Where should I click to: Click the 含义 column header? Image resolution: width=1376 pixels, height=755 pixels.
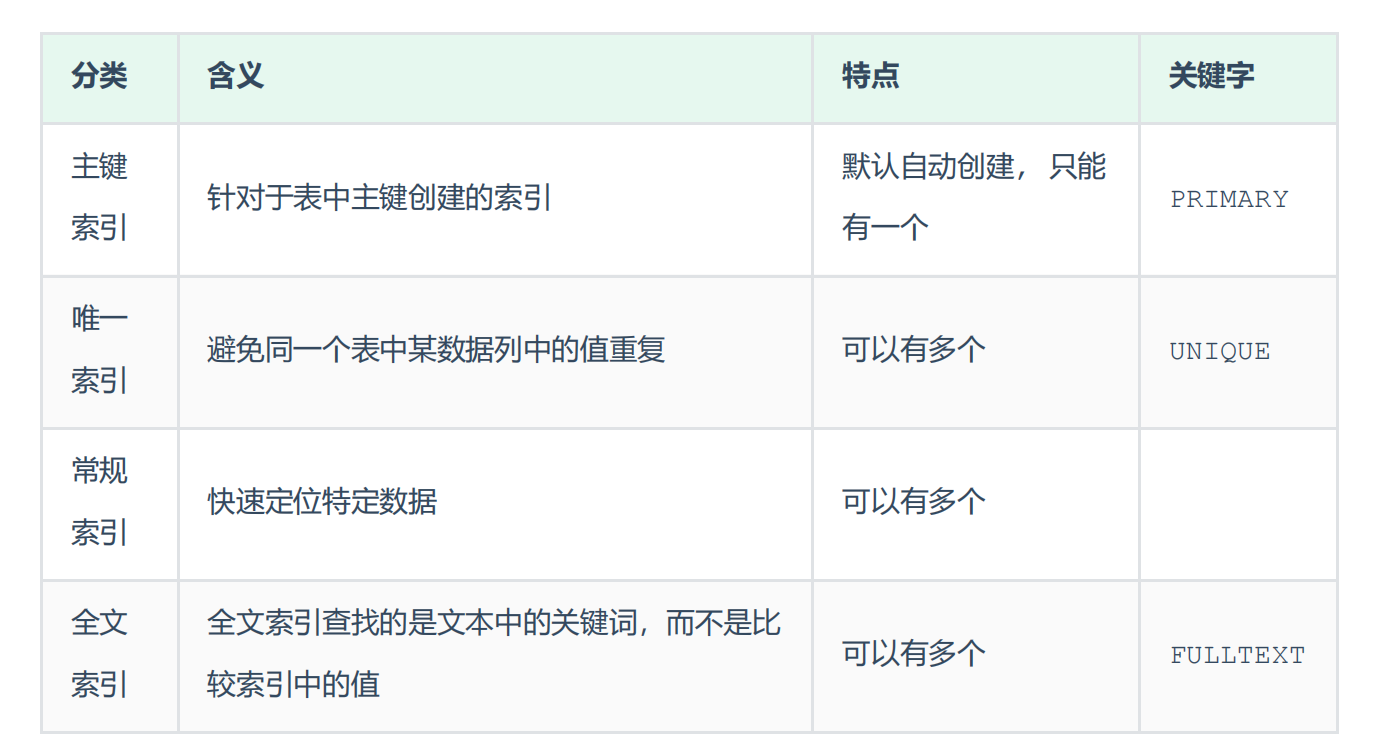coord(236,77)
